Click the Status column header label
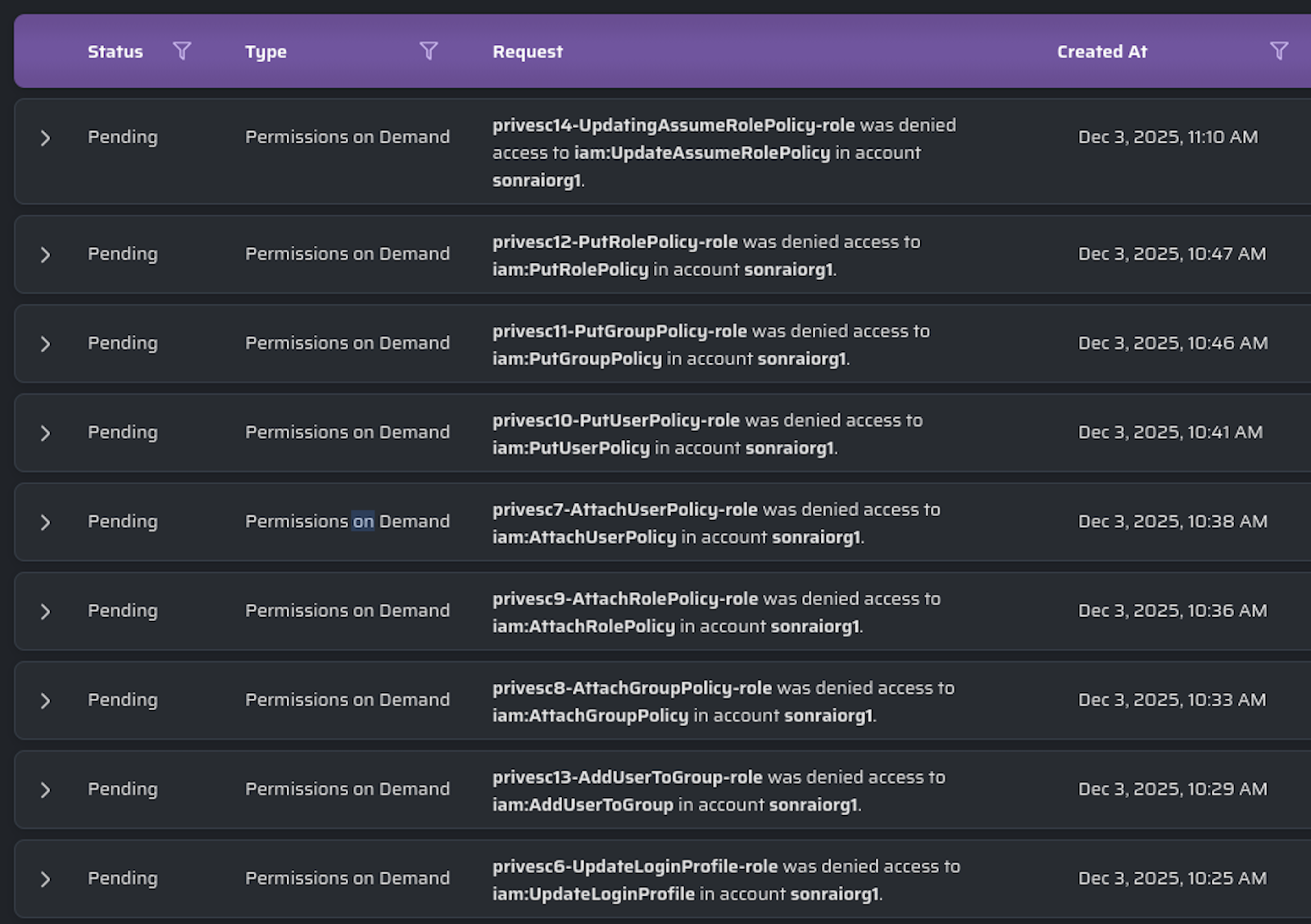Image resolution: width=1311 pixels, height=924 pixels. point(116,52)
